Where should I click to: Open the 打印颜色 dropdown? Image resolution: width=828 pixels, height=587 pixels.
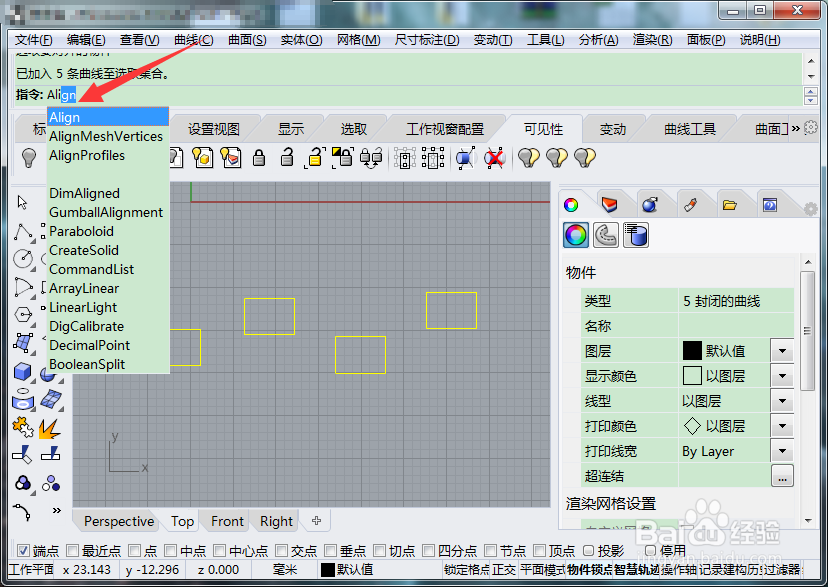point(782,426)
